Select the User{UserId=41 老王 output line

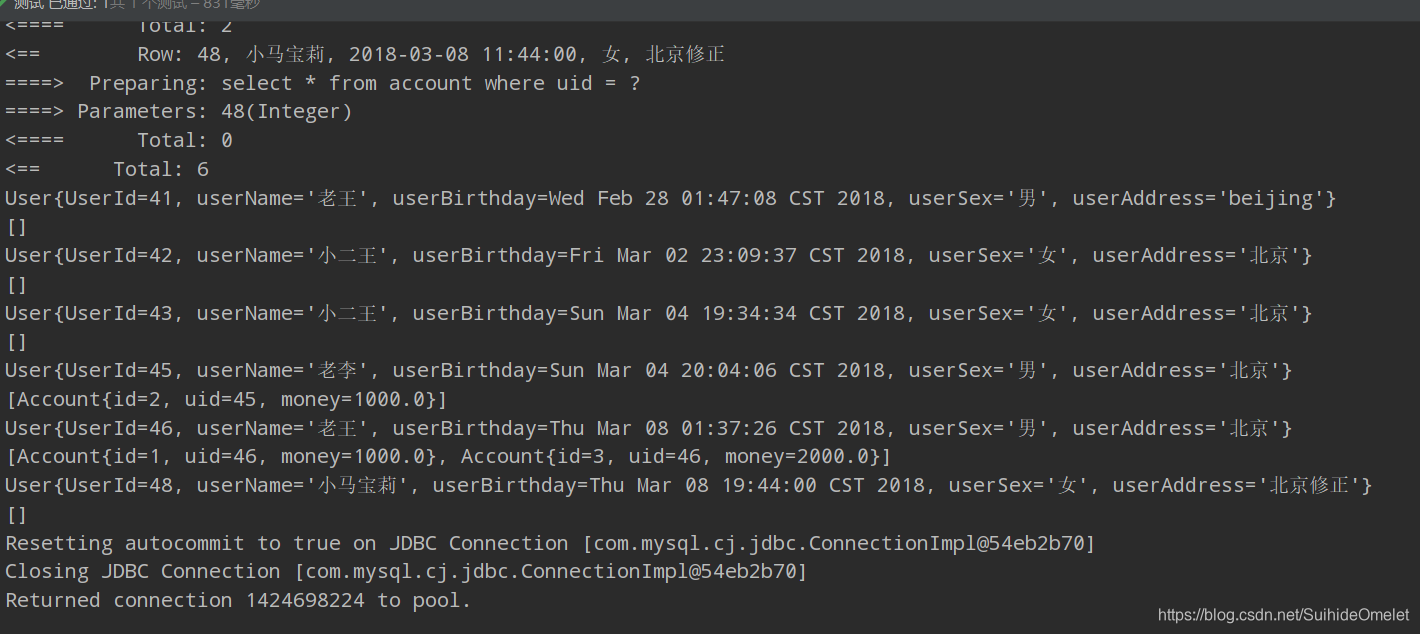click(x=671, y=198)
